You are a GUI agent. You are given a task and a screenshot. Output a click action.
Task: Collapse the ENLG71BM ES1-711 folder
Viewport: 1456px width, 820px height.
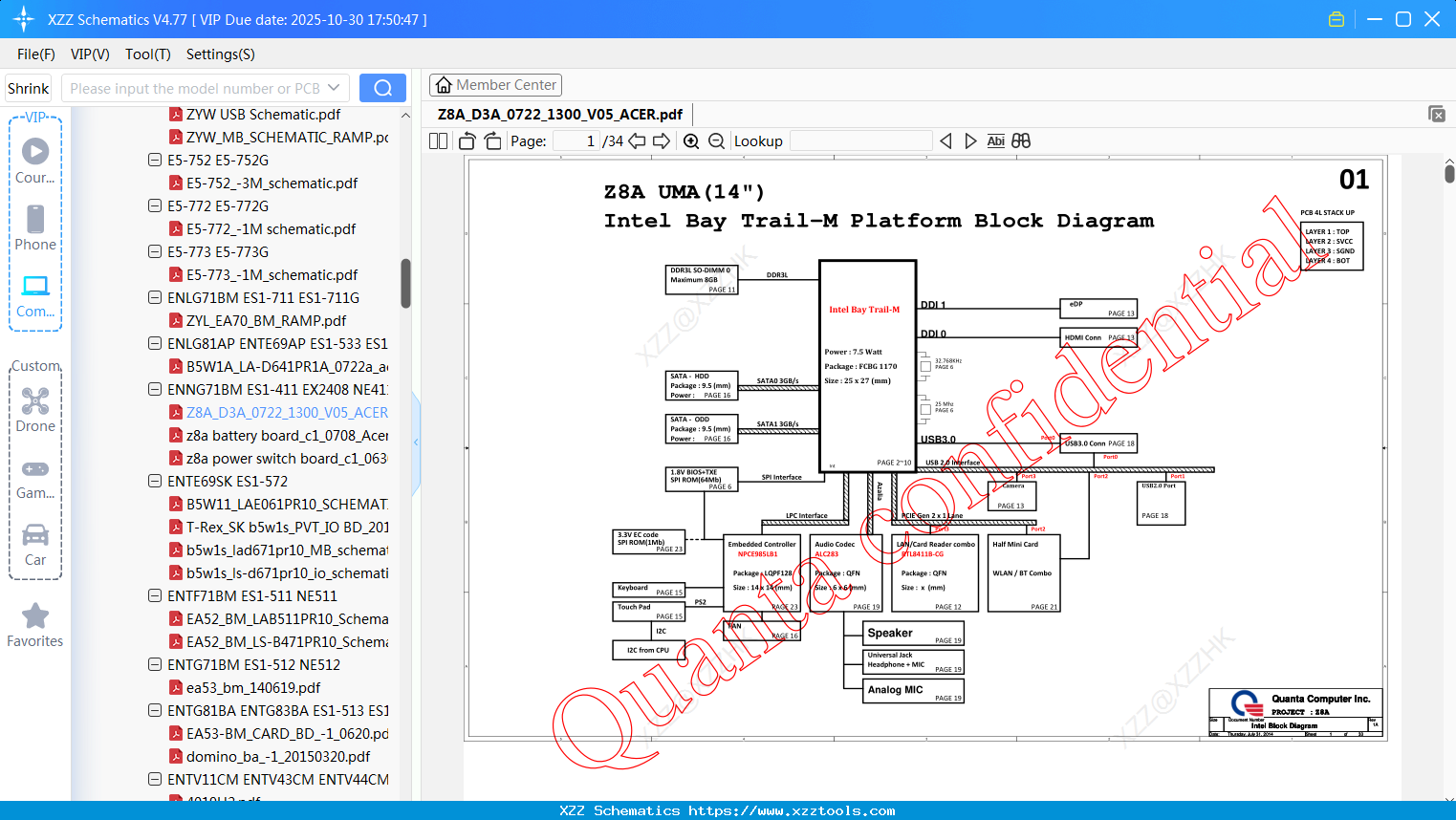point(155,298)
